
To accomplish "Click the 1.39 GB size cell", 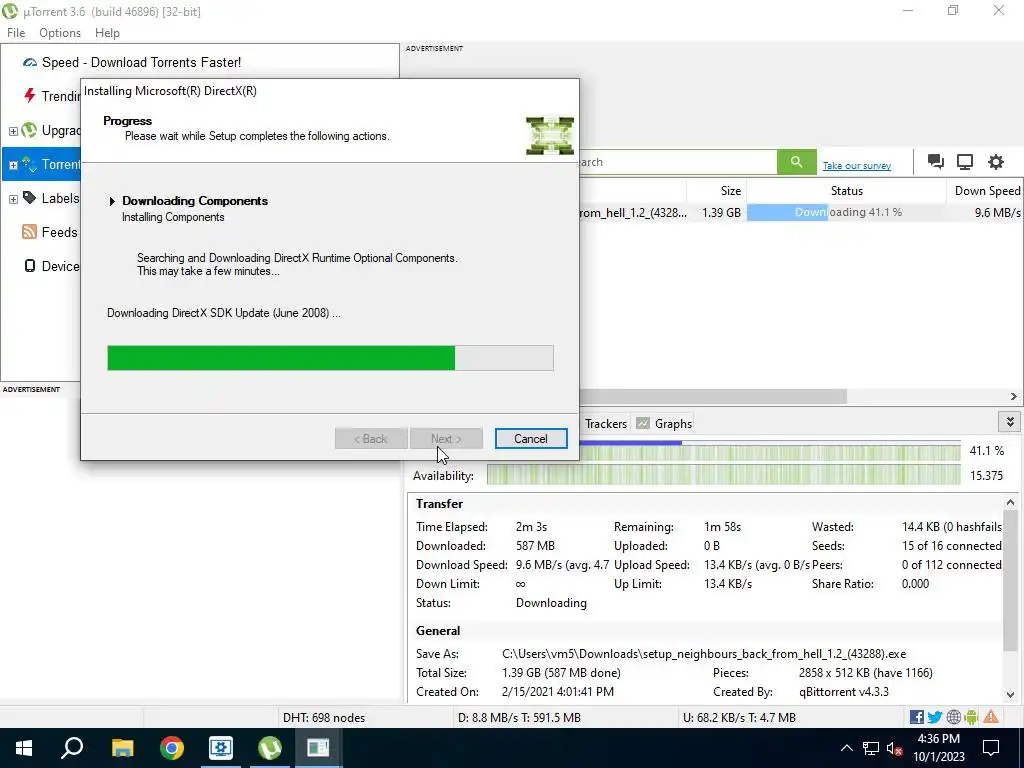I will pyautogui.click(x=721, y=212).
